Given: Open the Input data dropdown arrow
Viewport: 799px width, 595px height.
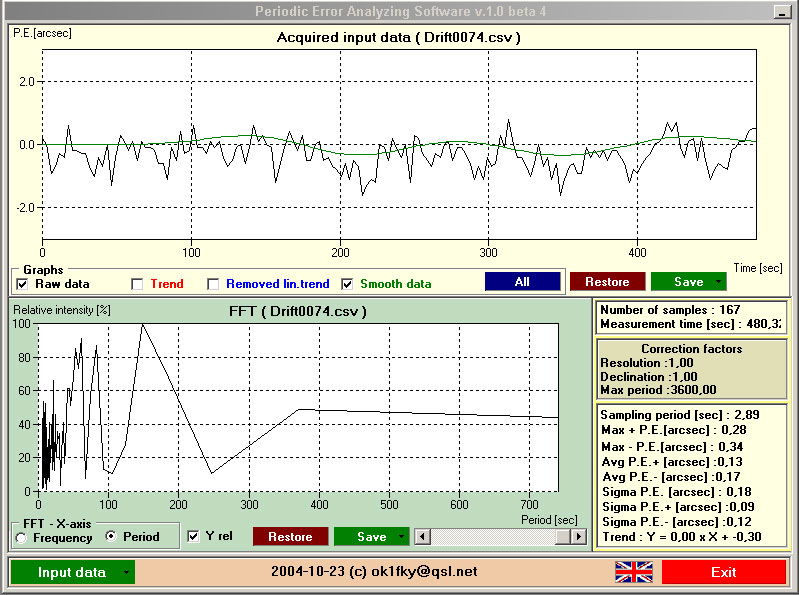Looking at the screenshot, I should click(x=126, y=572).
